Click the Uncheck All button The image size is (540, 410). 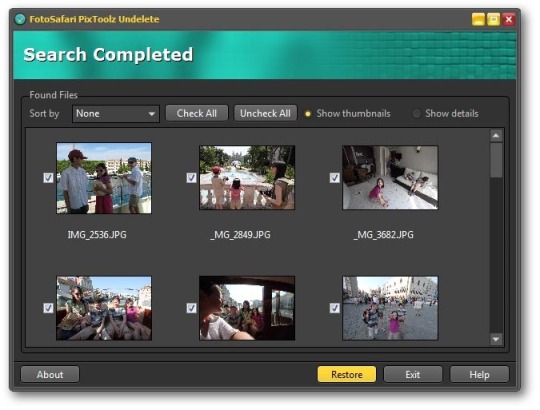pos(265,113)
